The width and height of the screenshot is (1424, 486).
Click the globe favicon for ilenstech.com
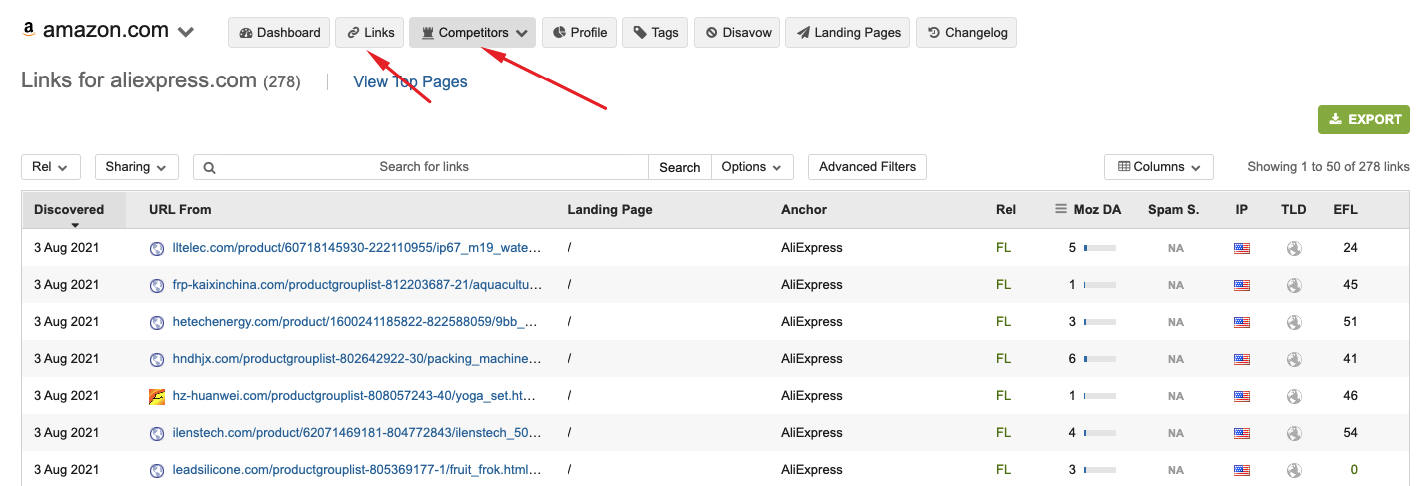[x=156, y=433]
